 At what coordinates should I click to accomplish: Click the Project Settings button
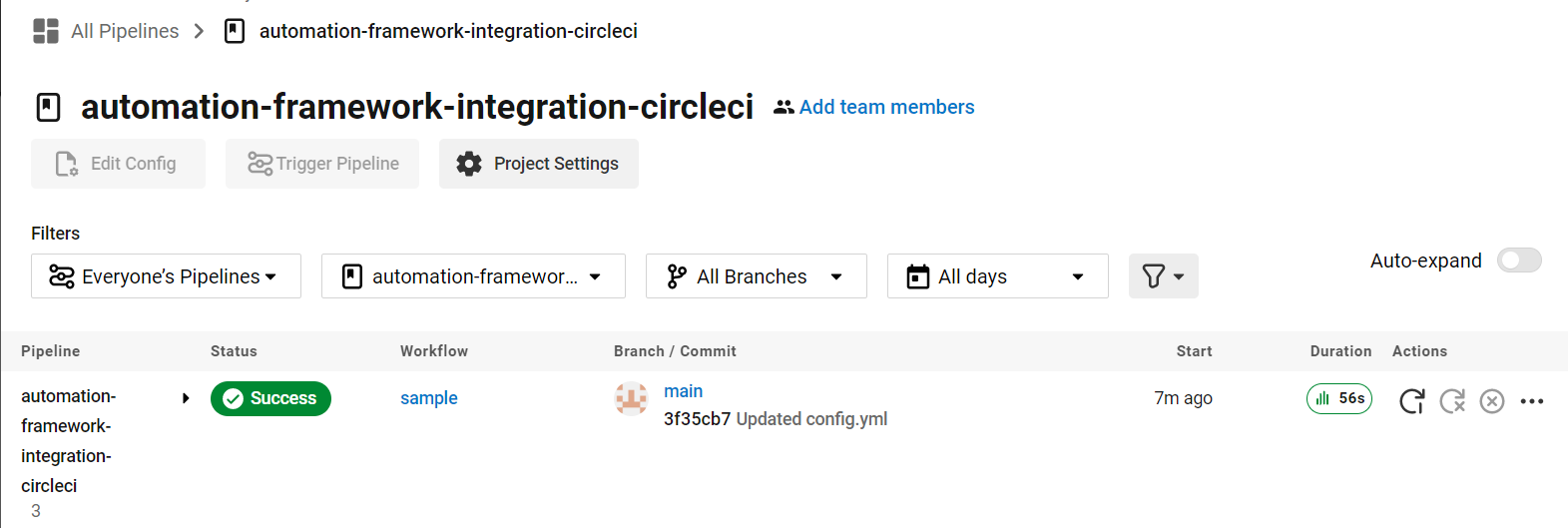tap(539, 164)
